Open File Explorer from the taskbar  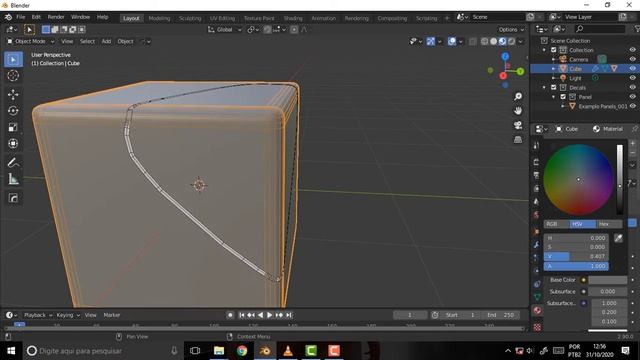click(219, 351)
